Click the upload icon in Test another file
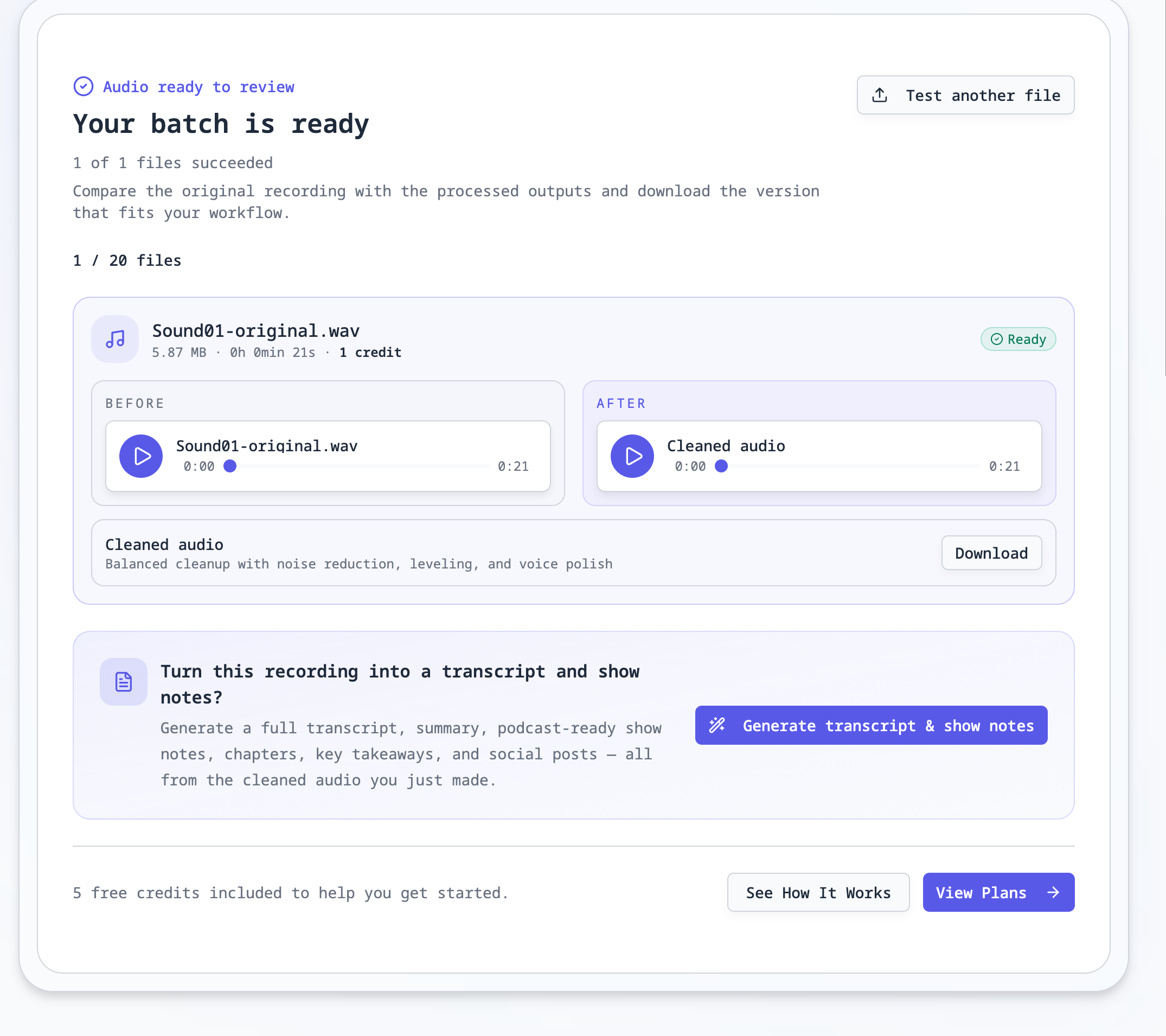 point(880,95)
